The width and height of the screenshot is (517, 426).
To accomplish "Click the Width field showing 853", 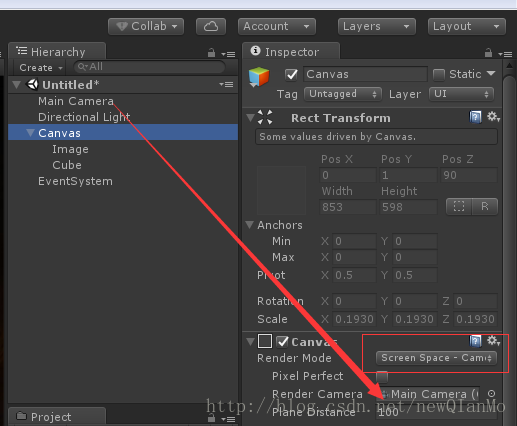I will [348, 207].
